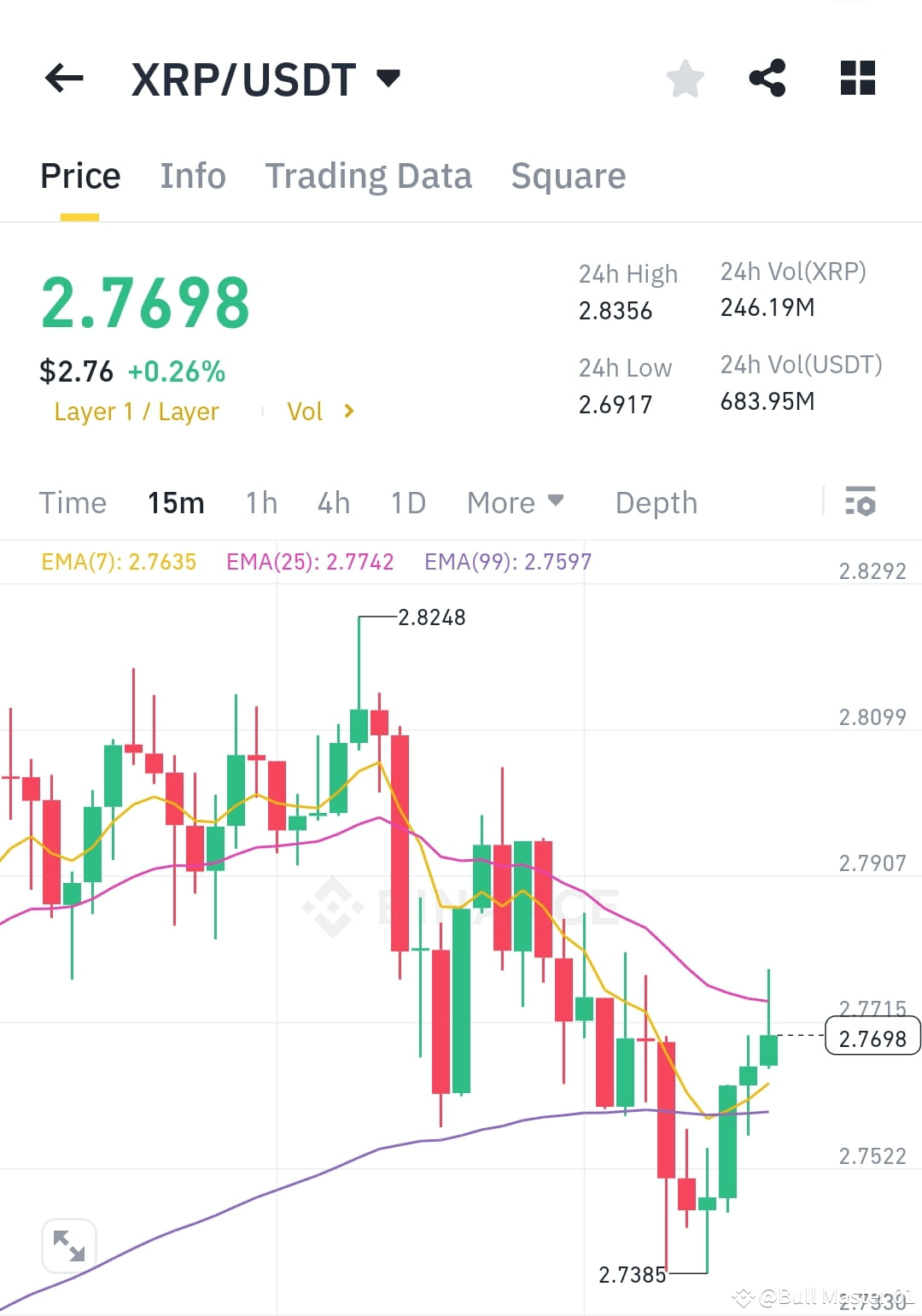
Task: View the Depth chart
Action: tap(656, 503)
